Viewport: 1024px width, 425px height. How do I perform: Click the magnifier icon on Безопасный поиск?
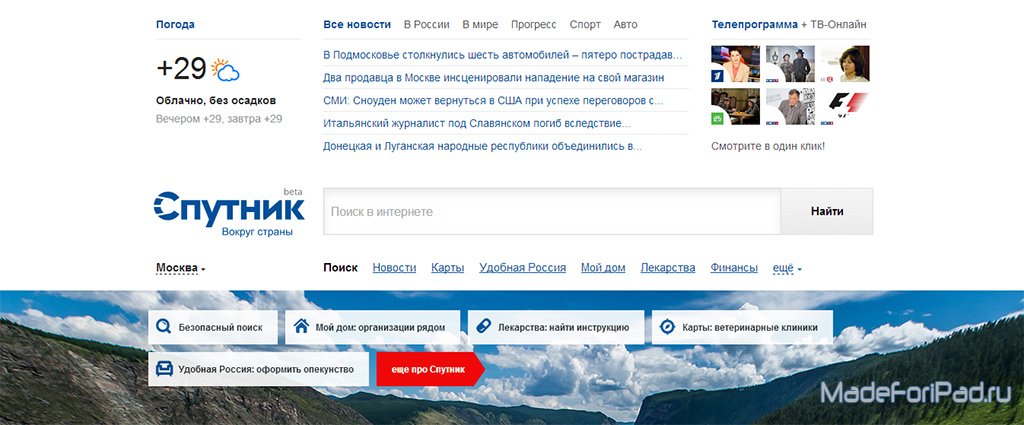coord(164,327)
